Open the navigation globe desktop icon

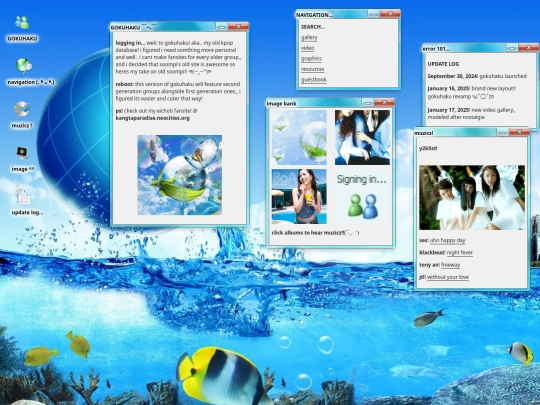(x=24, y=66)
